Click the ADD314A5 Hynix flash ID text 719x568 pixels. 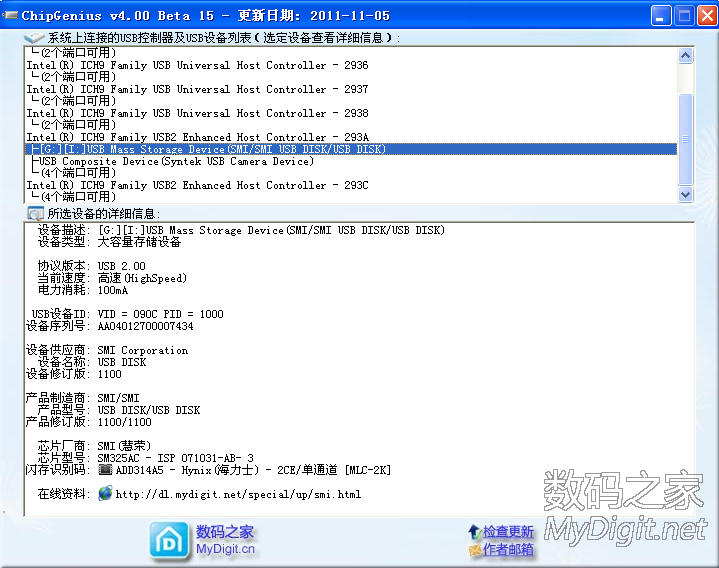point(253,470)
